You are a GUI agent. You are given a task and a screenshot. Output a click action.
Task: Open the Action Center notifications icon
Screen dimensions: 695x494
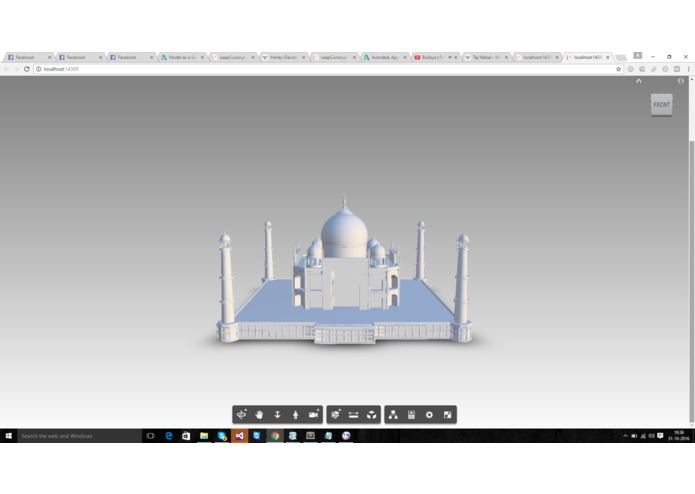(x=660, y=436)
